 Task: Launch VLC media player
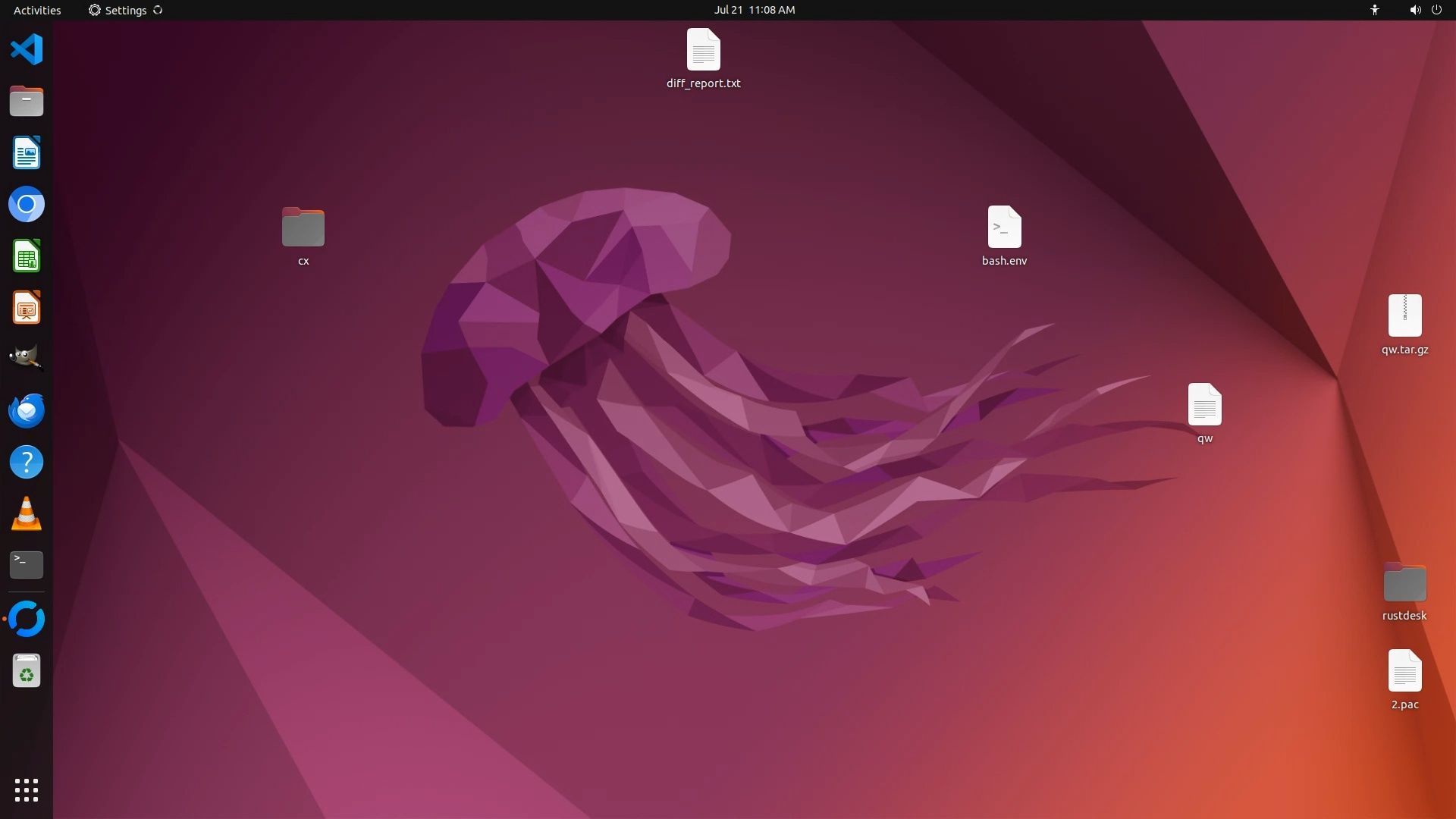pyautogui.click(x=27, y=513)
